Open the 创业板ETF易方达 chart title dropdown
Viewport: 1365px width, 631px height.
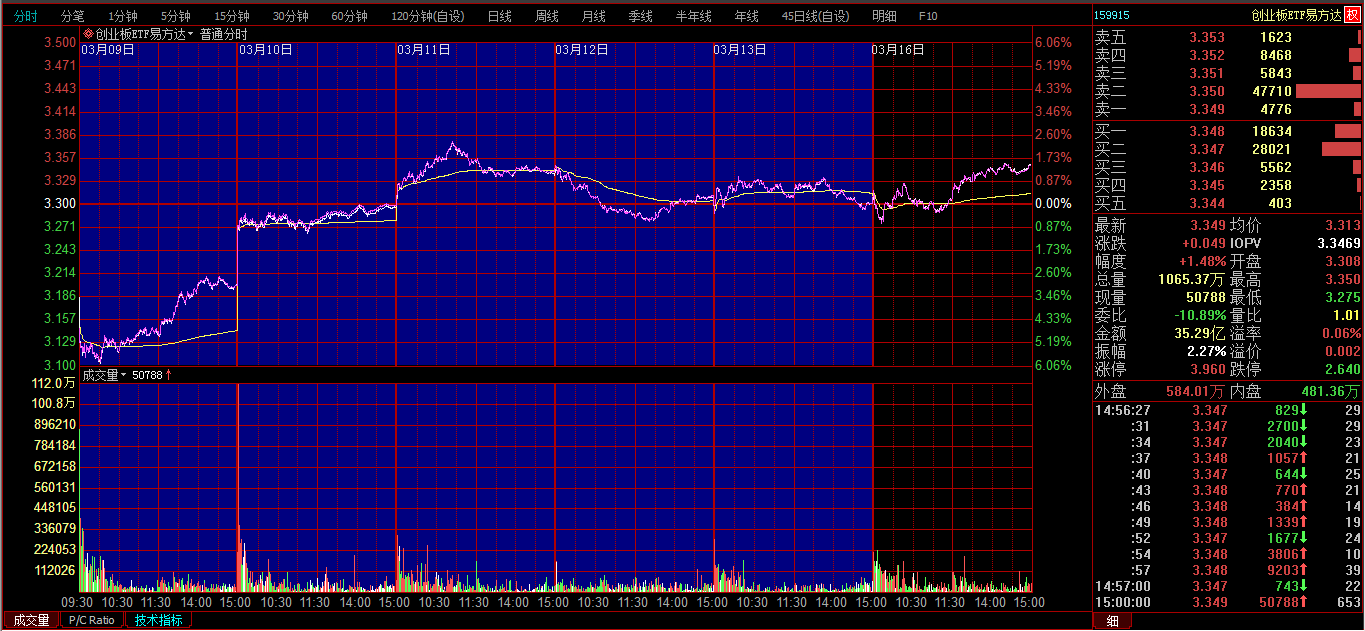click(191, 34)
